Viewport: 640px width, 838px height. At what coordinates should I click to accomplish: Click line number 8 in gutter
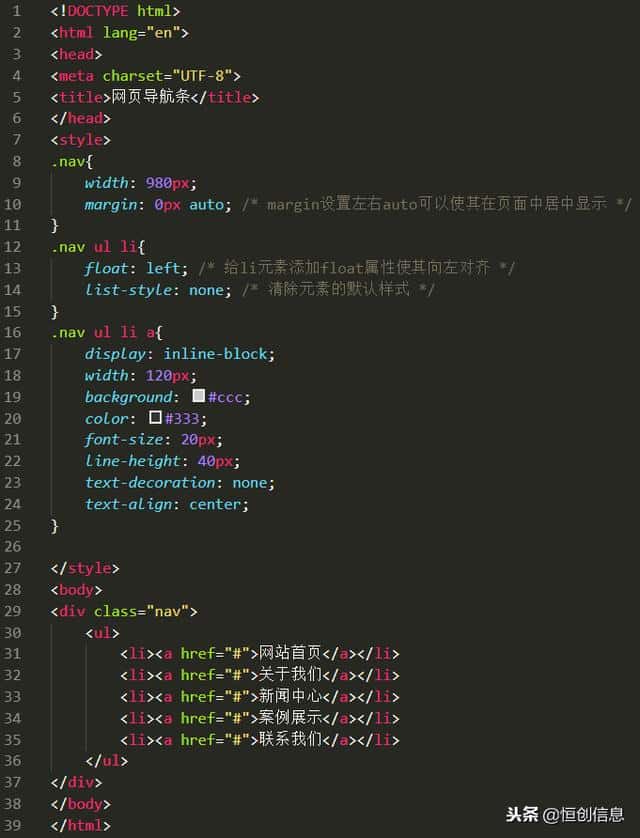[x=16, y=161]
